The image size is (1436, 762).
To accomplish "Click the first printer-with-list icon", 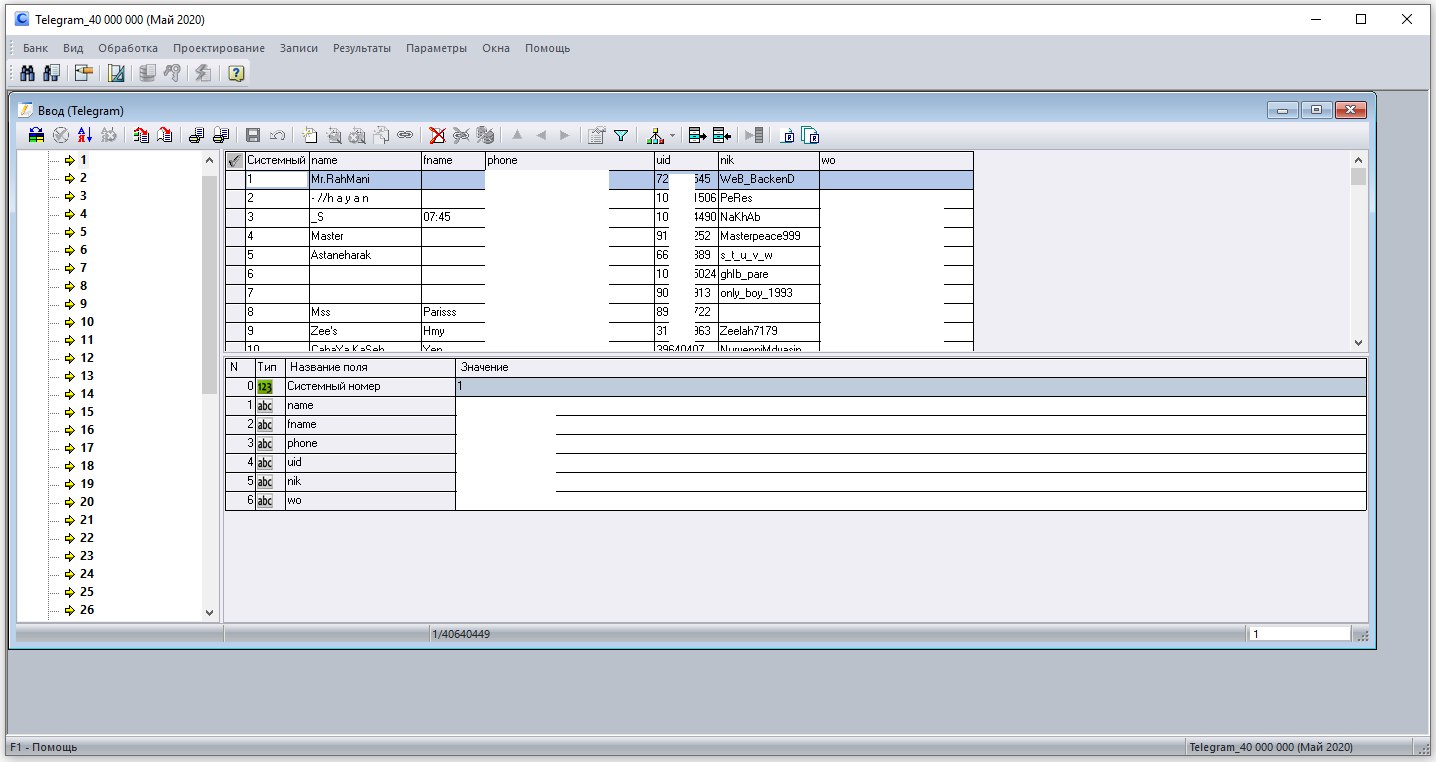I will click(x=197, y=135).
